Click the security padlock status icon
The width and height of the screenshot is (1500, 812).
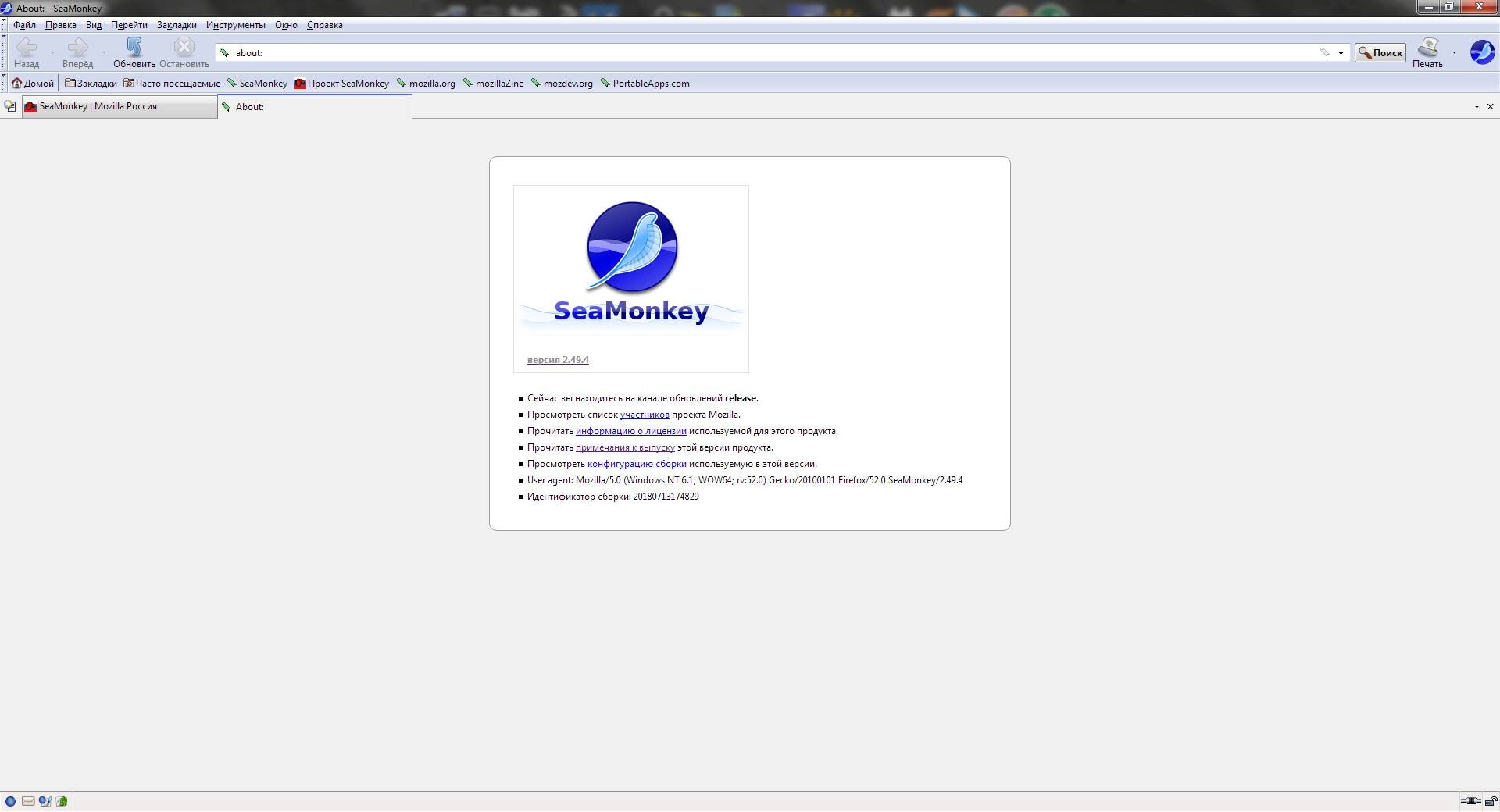point(1491,801)
